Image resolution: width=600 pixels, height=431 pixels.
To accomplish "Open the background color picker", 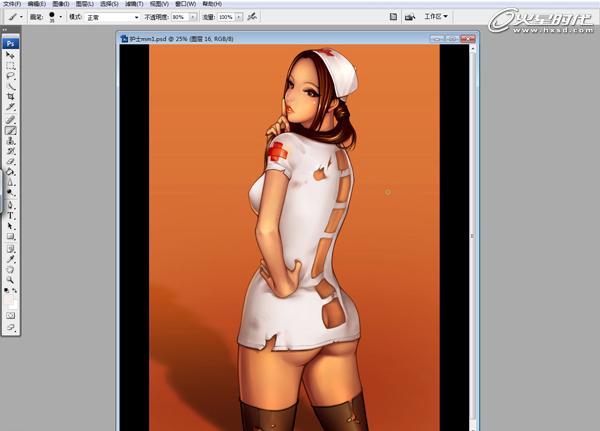I will click(x=13, y=305).
